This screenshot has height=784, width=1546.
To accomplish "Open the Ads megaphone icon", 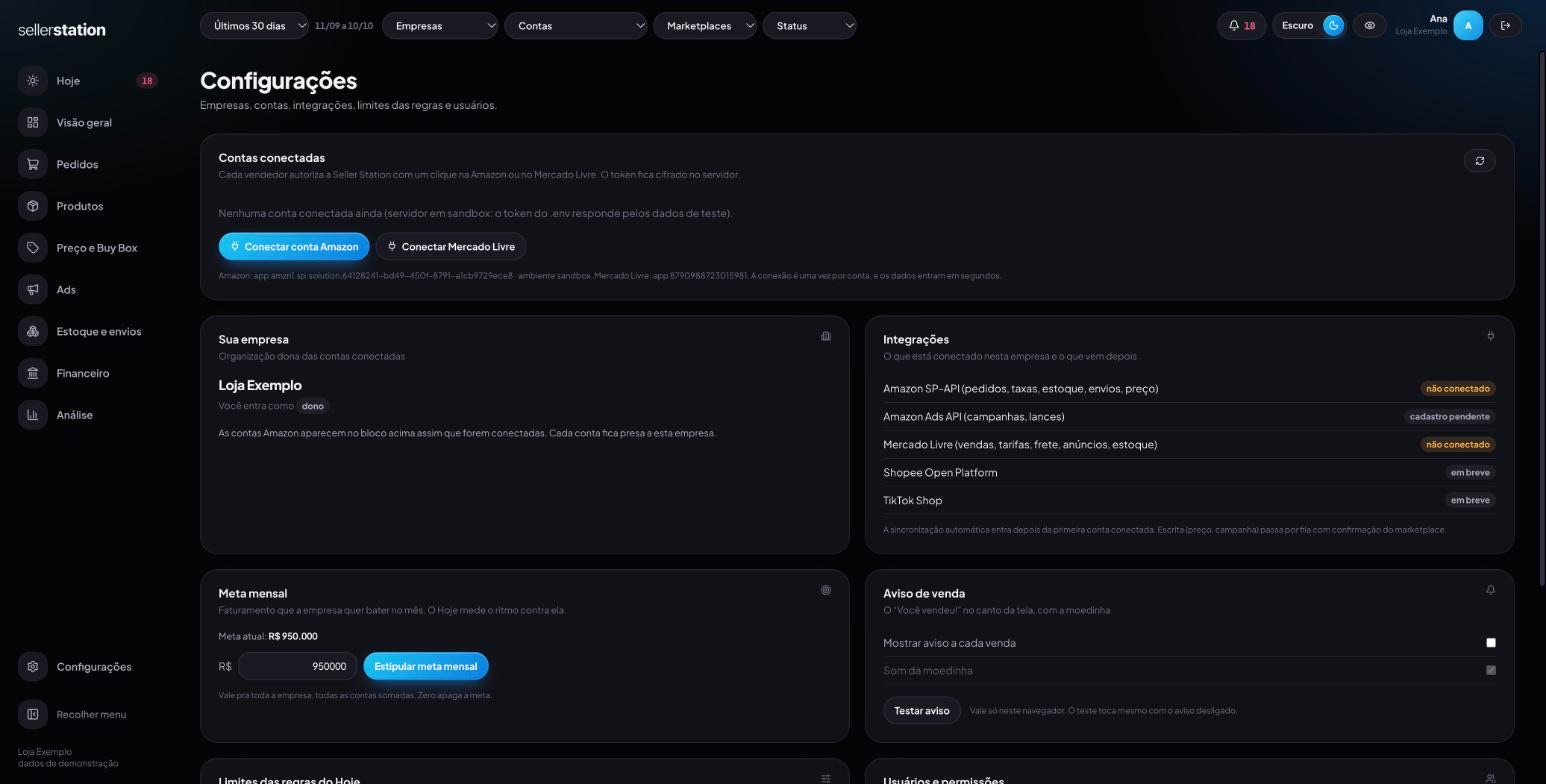I will 33,290.
